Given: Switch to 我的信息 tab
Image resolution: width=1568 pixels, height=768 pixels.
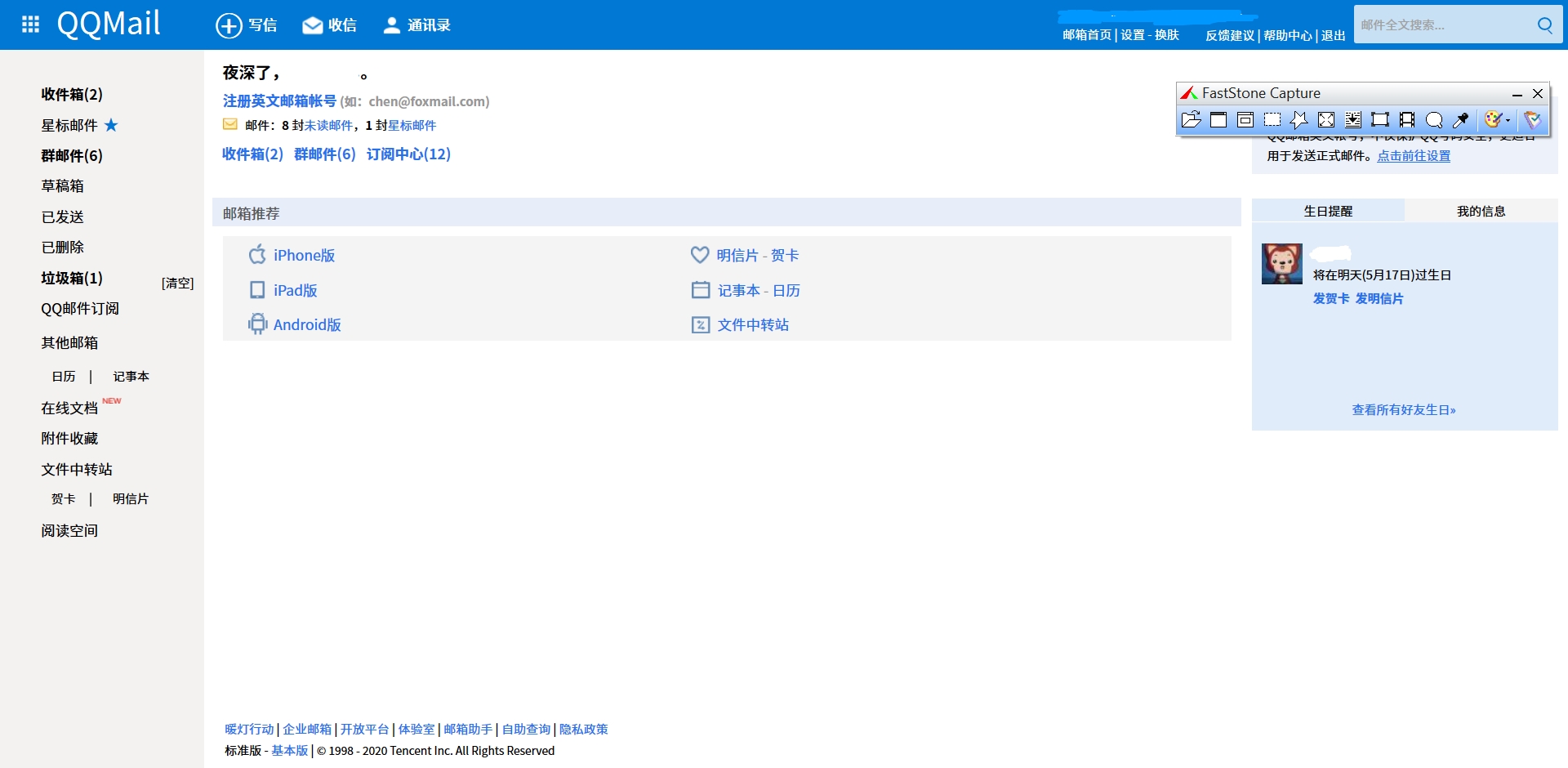Looking at the screenshot, I should tap(1481, 211).
